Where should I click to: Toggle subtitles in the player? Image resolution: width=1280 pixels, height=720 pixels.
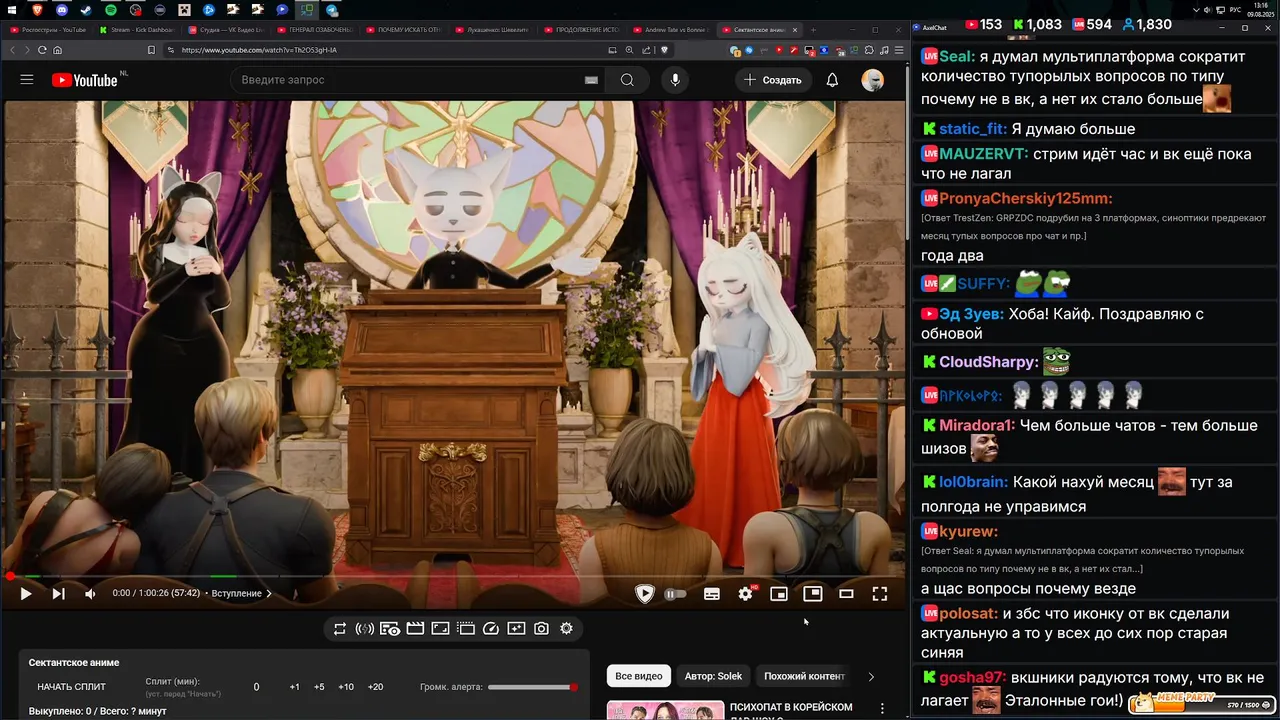[x=712, y=594]
